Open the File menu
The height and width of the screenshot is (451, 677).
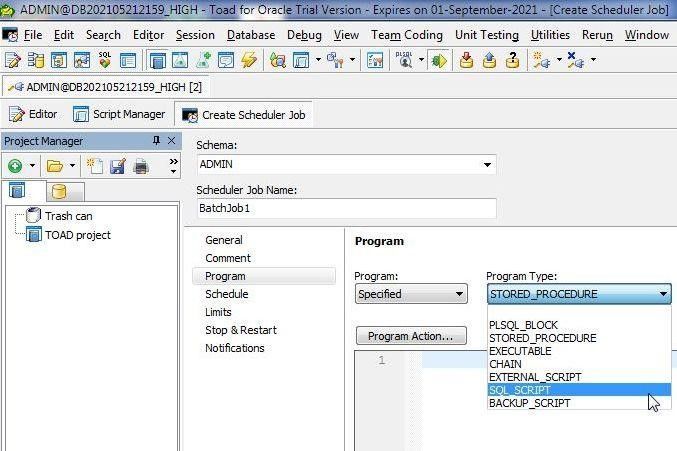(x=33, y=35)
